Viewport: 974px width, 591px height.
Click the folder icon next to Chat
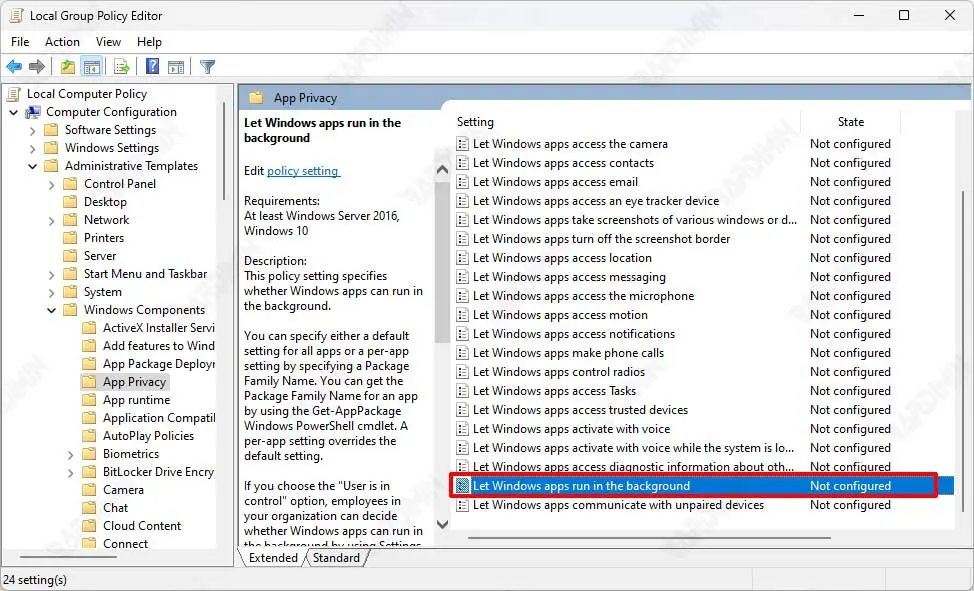(89, 508)
